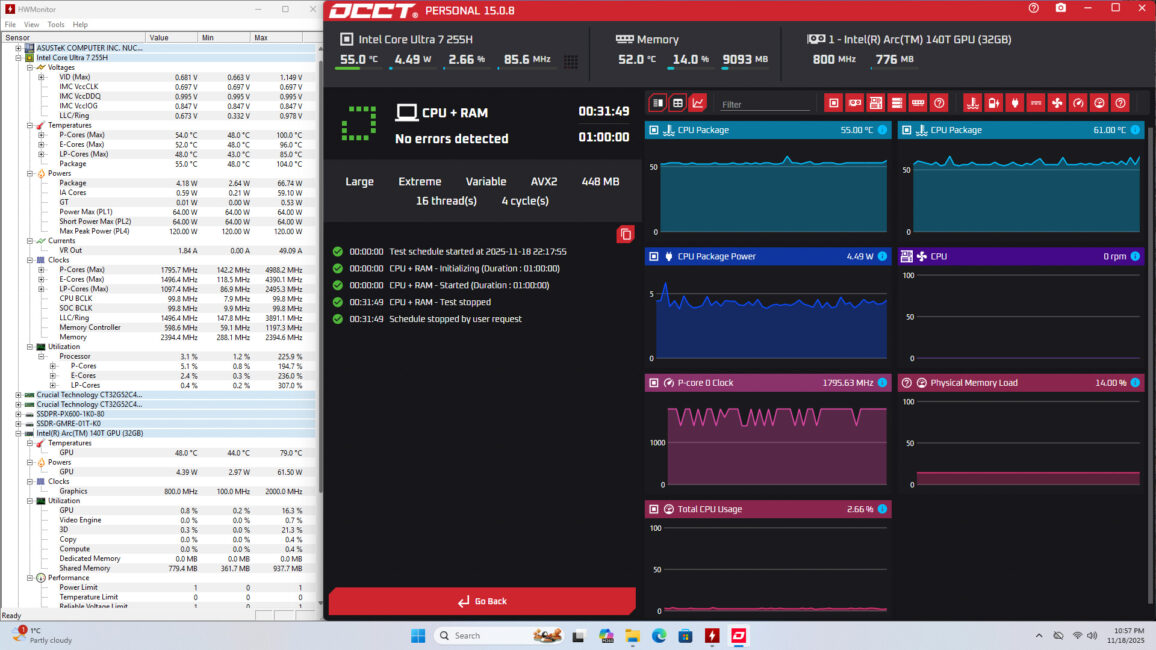Collapse the Currents group in HWMonitor
1156x650 pixels.
[30, 240]
